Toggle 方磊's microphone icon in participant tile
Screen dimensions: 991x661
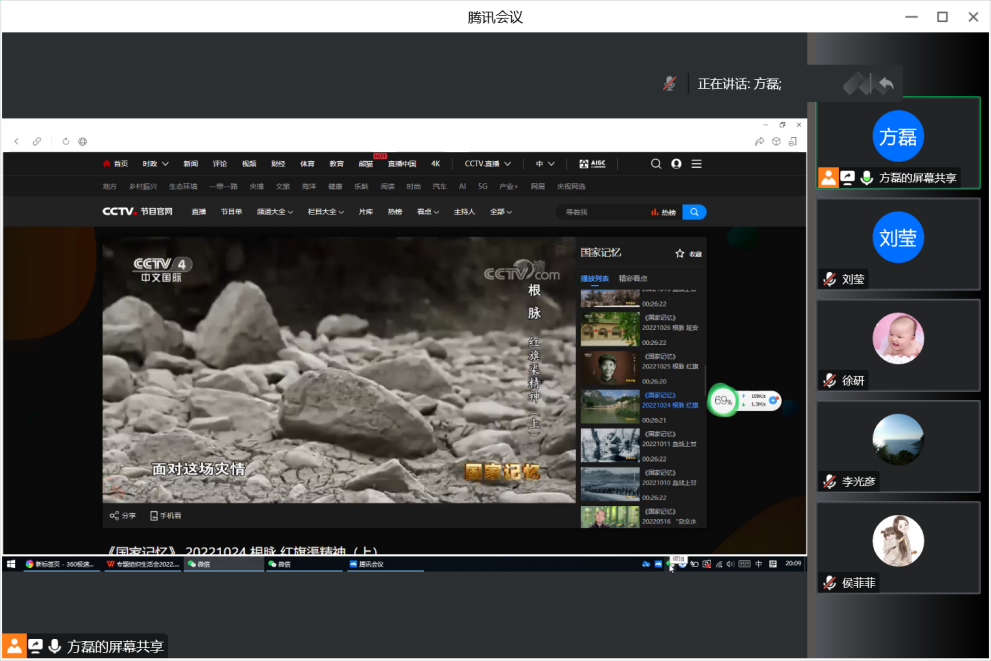point(867,178)
